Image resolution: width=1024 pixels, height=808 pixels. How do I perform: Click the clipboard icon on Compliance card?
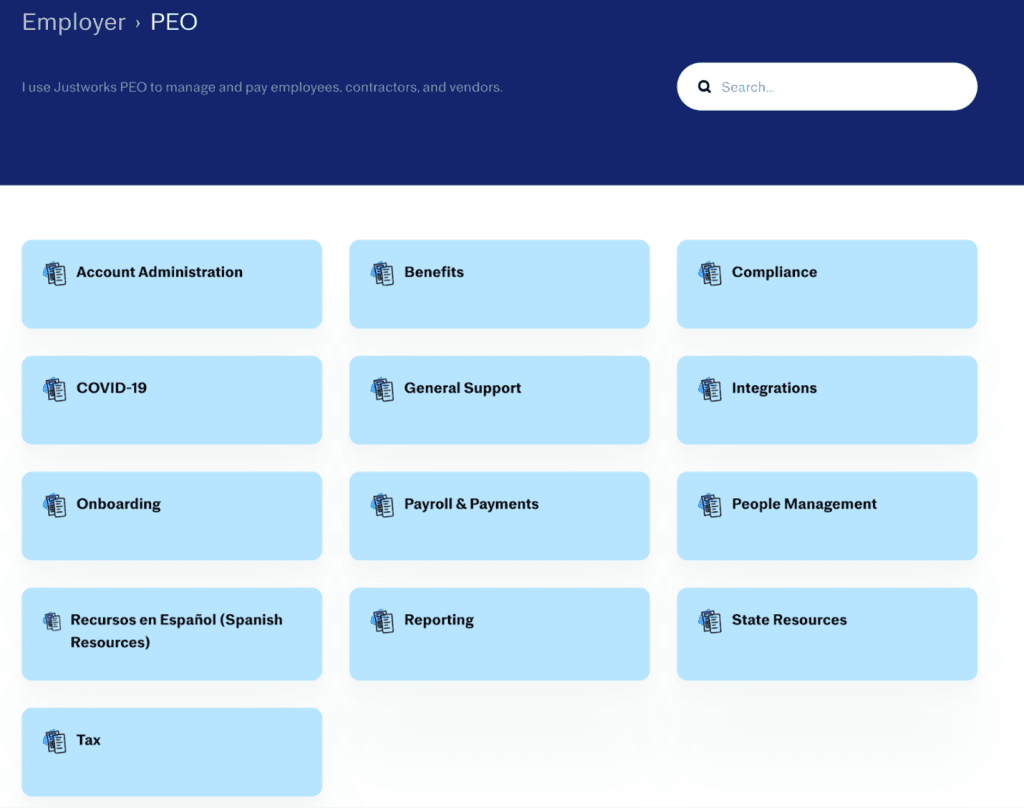[x=710, y=271]
